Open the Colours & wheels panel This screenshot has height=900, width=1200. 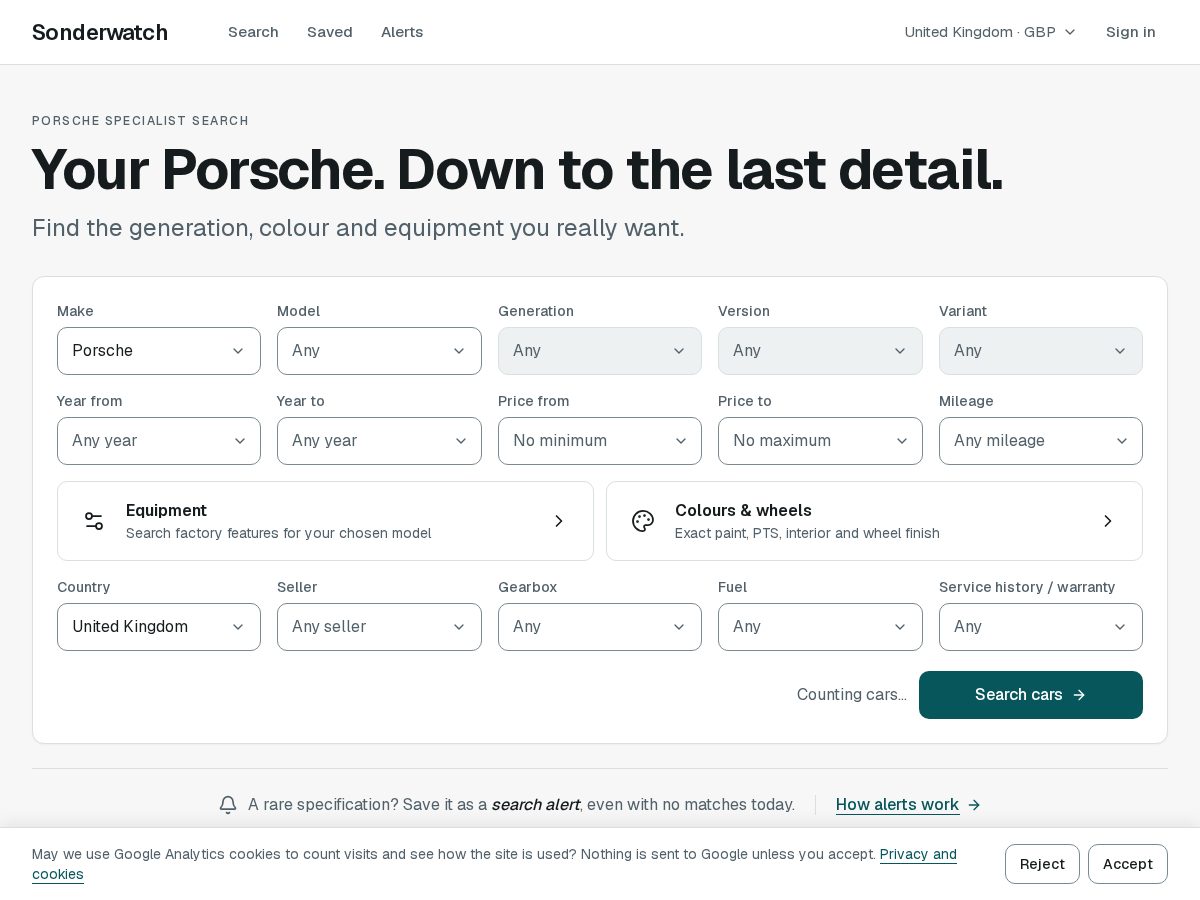point(874,521)
